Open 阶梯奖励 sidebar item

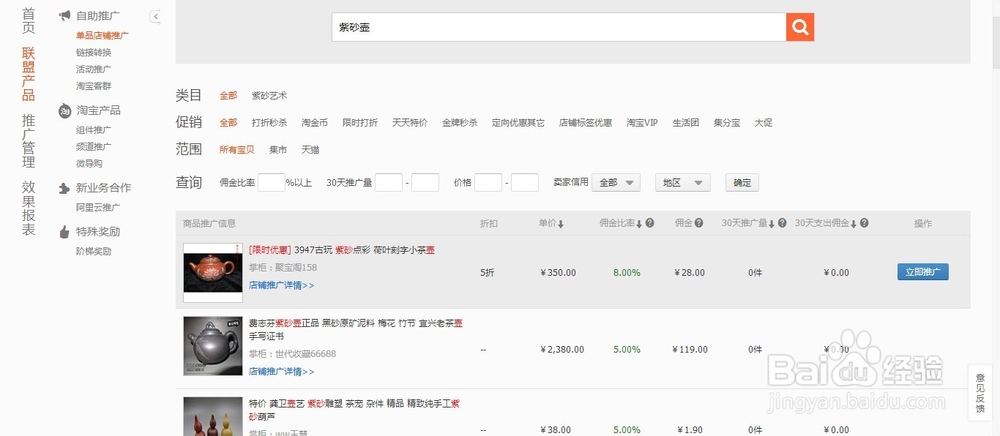94,251
